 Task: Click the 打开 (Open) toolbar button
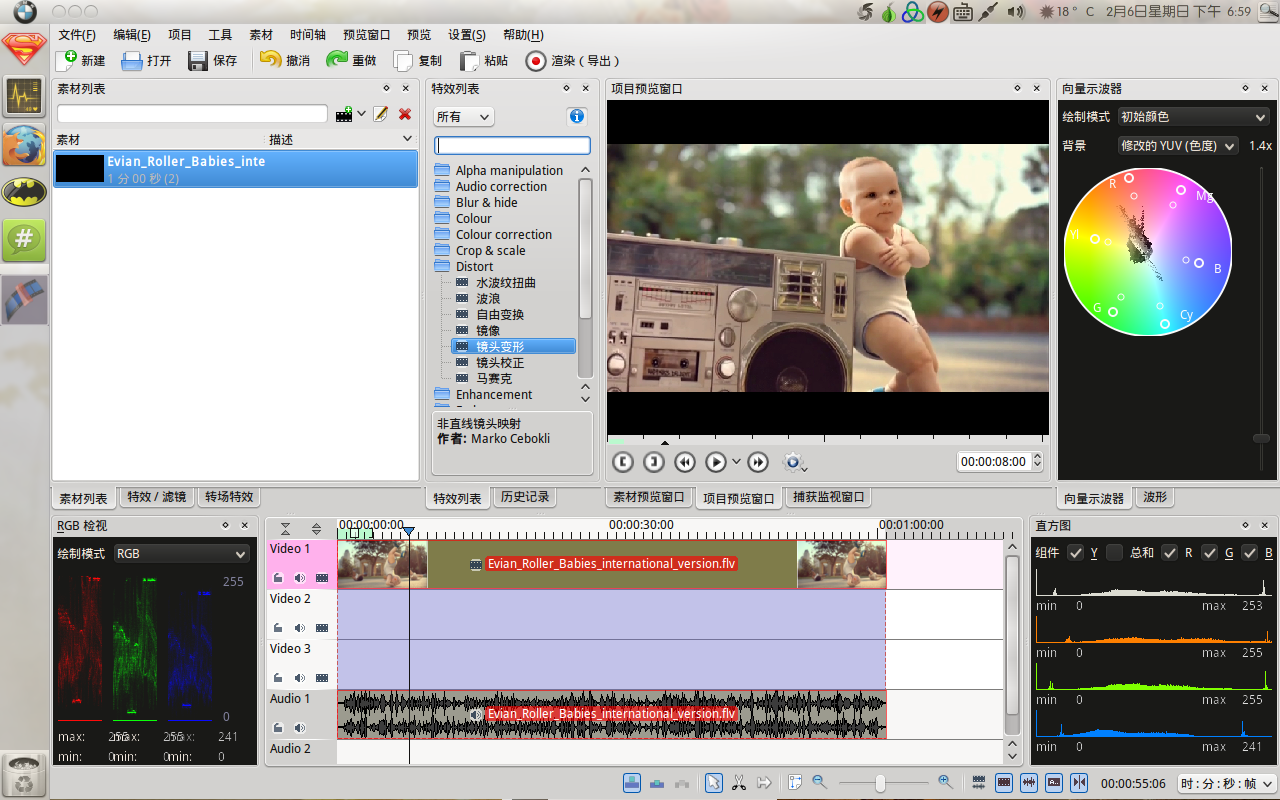tap(146, 60)
